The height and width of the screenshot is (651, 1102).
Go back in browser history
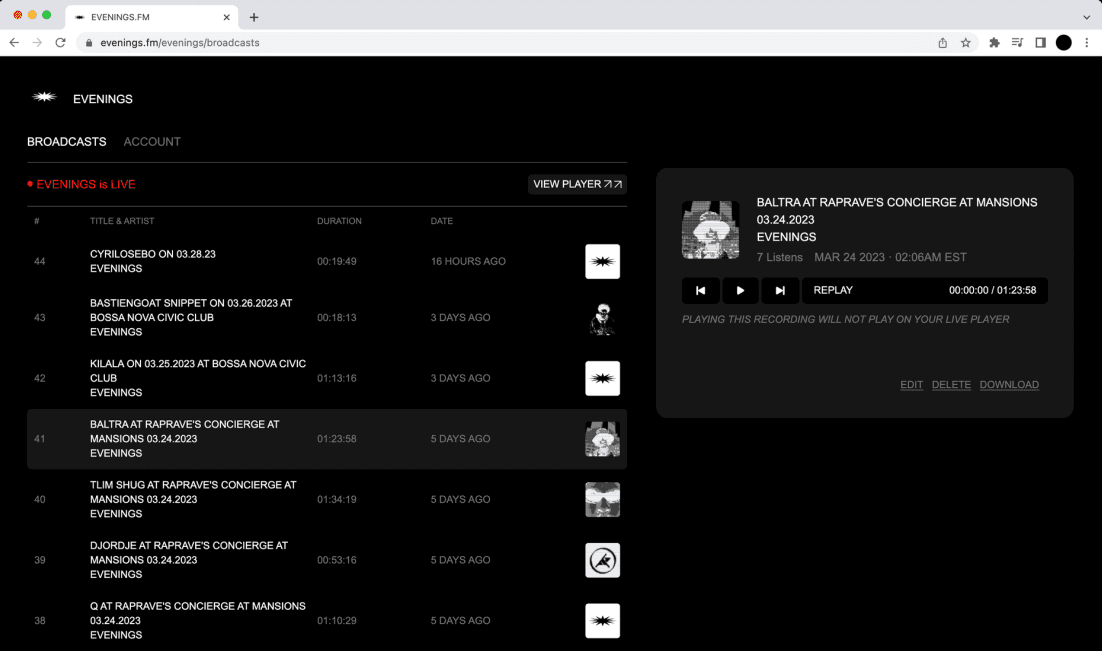(14, 43)
